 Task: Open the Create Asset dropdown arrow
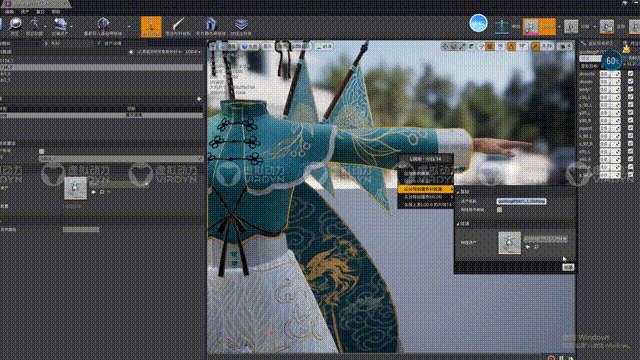click(71, 27)
